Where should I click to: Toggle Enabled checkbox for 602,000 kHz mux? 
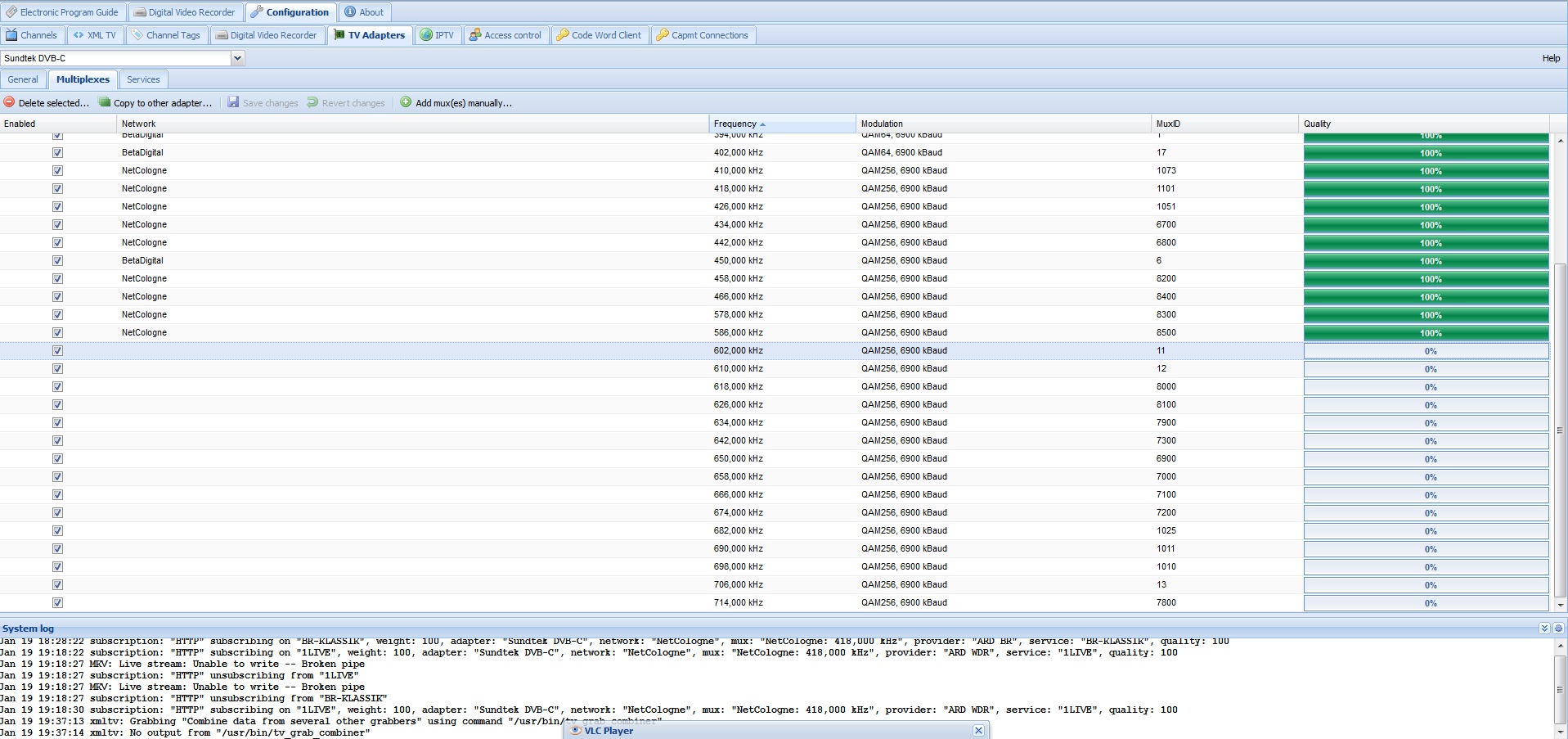point(57,350)
